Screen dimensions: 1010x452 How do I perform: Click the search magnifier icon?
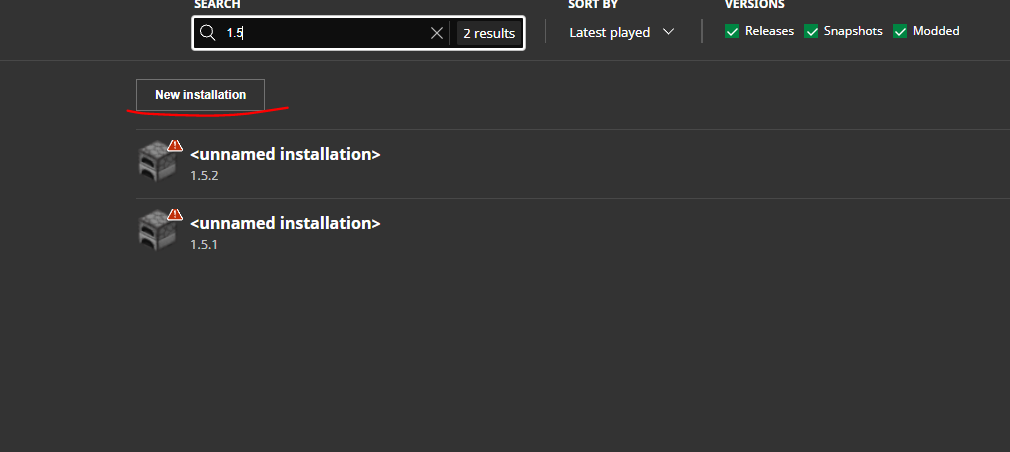[208, 33]
